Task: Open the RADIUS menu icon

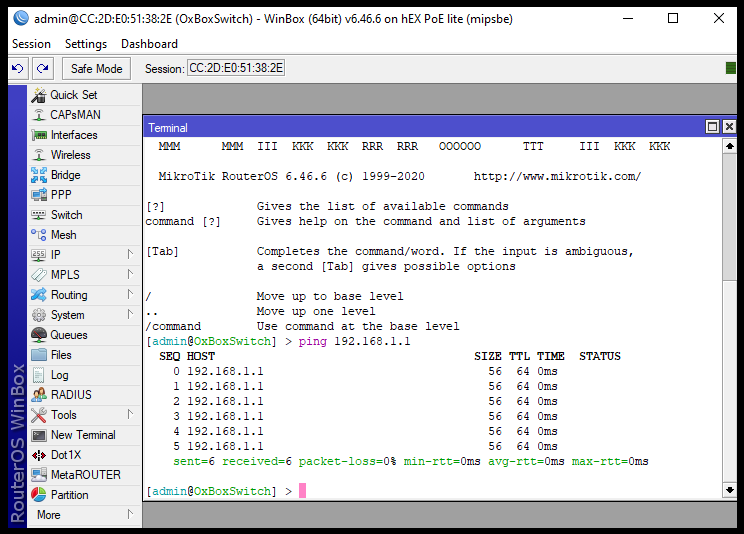Action: pyautogui.click(x=38, y=395)
